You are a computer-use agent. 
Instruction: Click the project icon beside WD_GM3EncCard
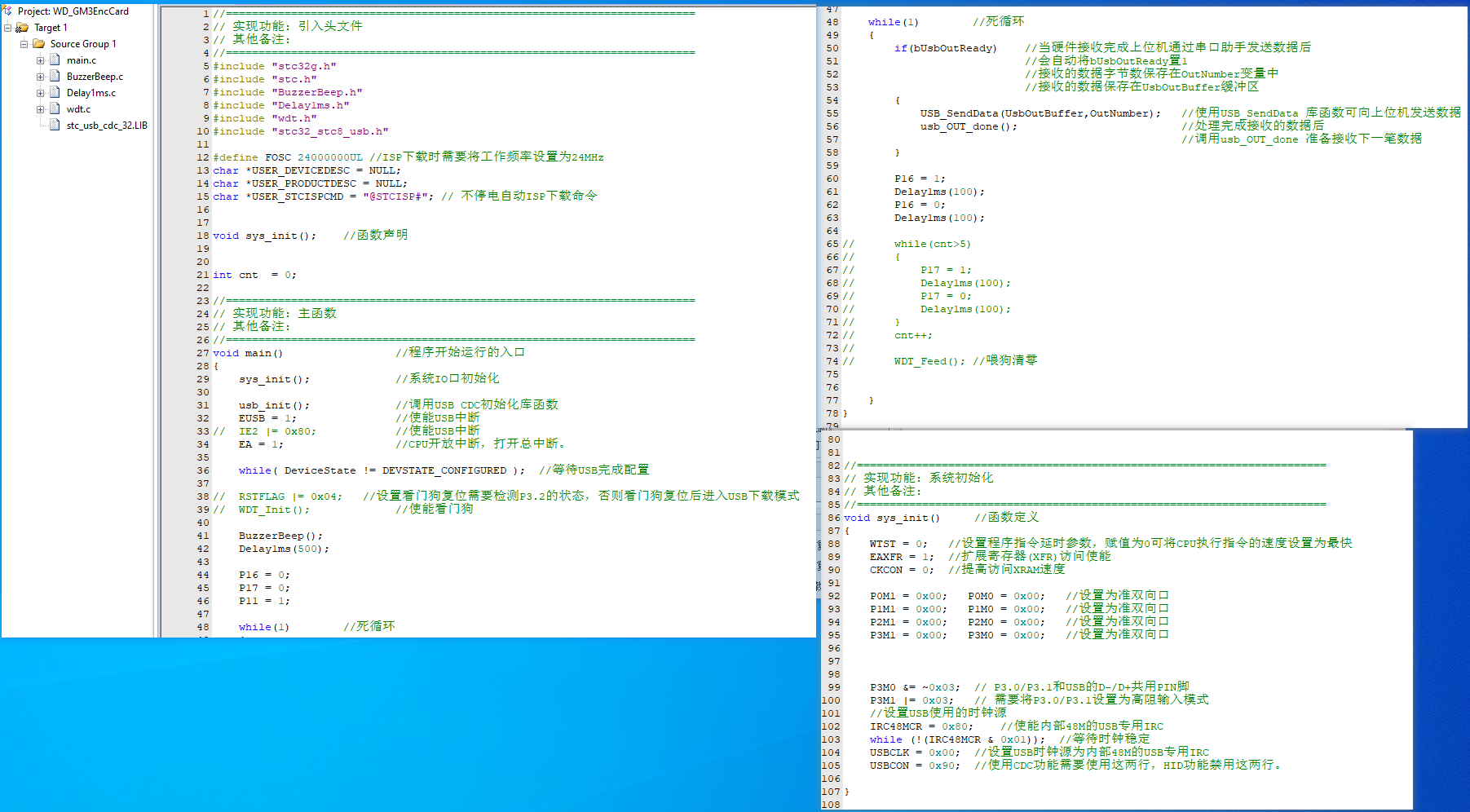click(x=7, y=11)
